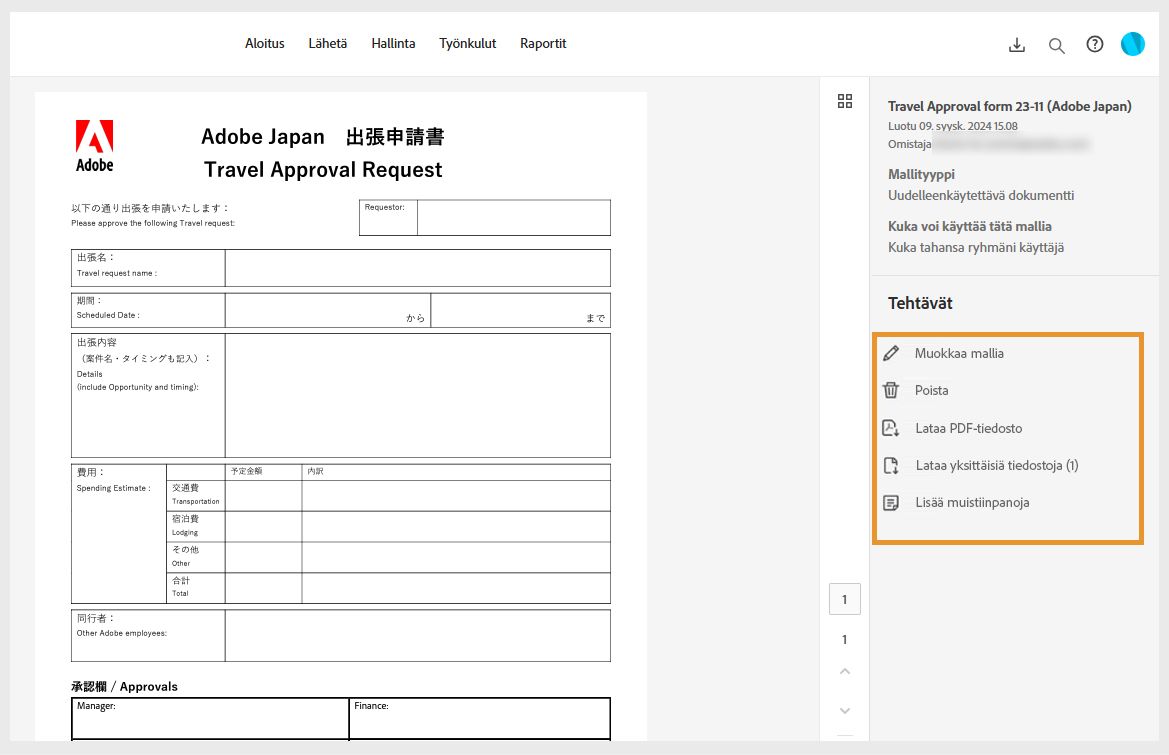Click the current page number input box
Screen dimensions: 1169x755
click(x=845, y=599)
